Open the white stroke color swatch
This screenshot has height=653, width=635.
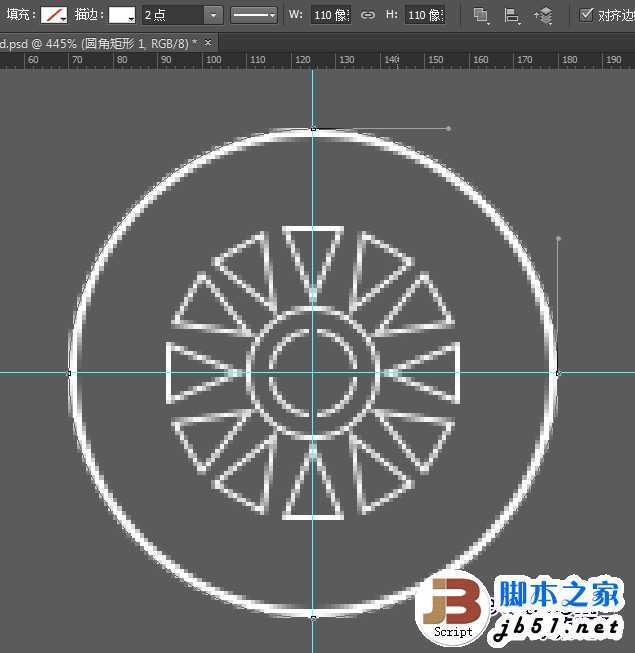122,15
